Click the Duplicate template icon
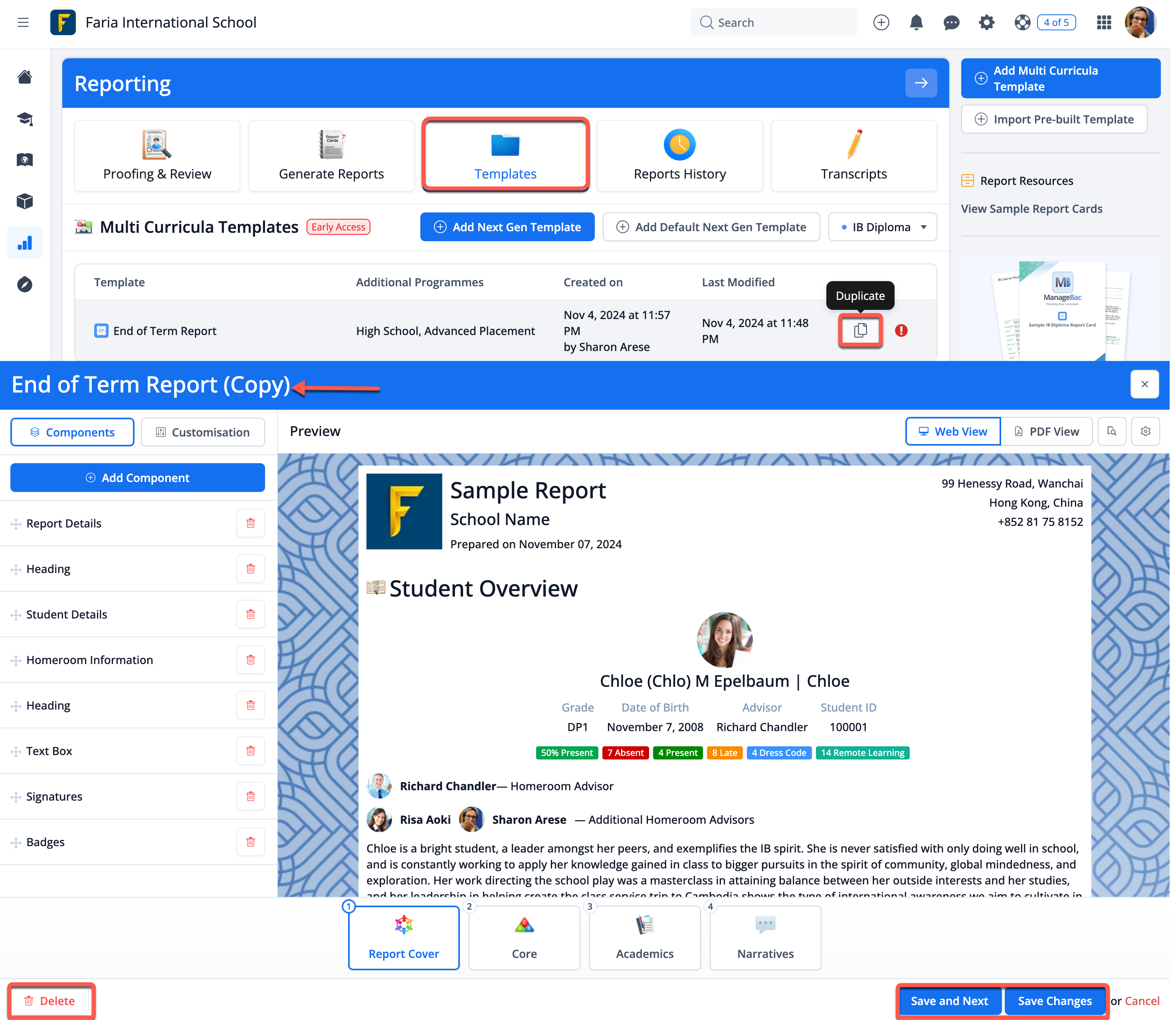The image size is (1176, 1031). coord(860,330)
